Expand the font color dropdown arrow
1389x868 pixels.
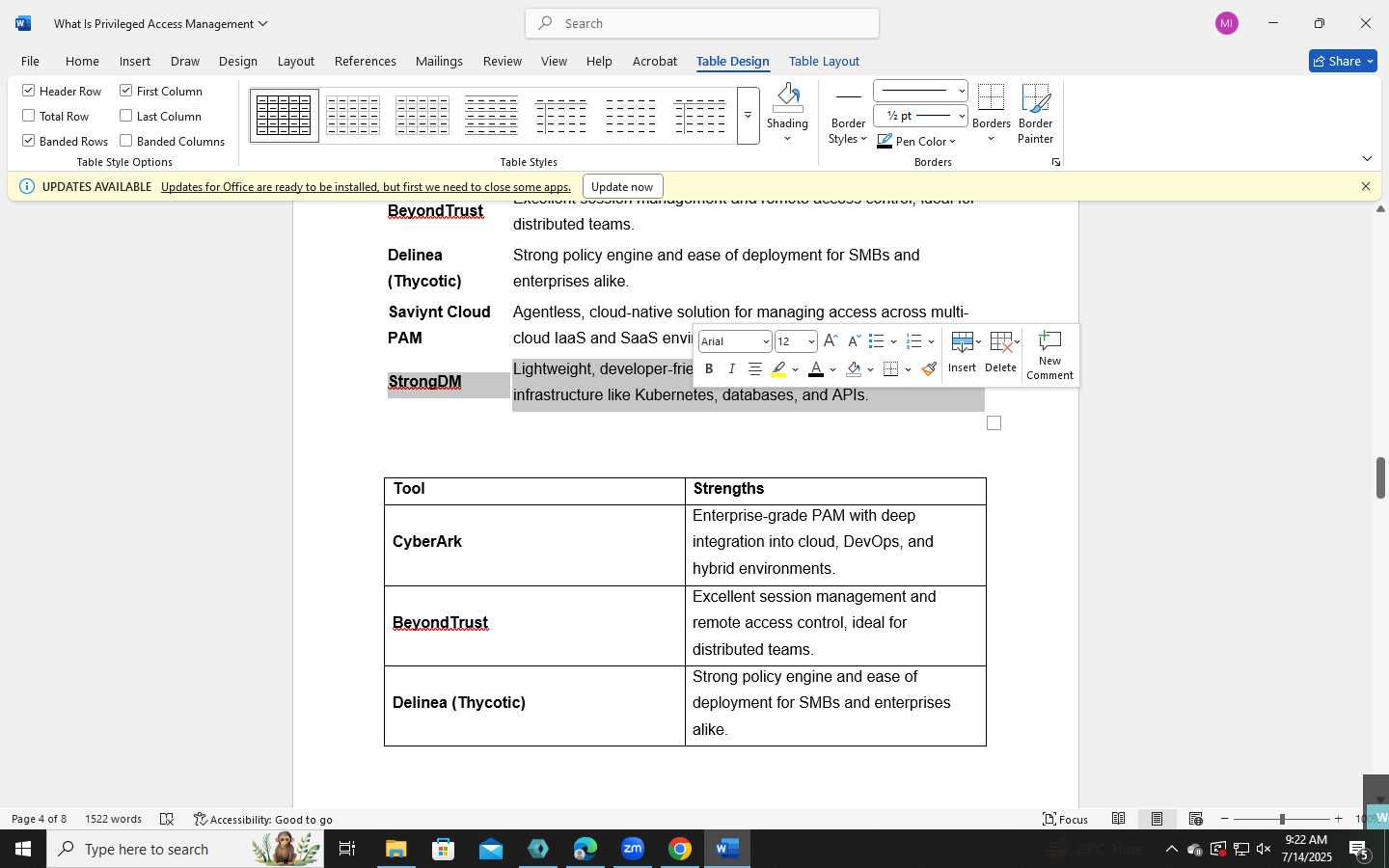[833, 369]
